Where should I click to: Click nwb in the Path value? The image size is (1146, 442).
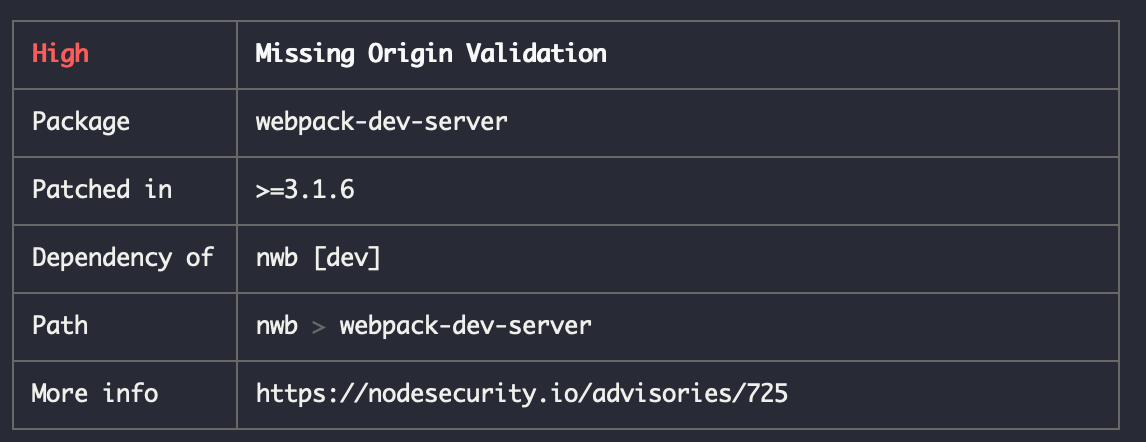click(277, 326)
